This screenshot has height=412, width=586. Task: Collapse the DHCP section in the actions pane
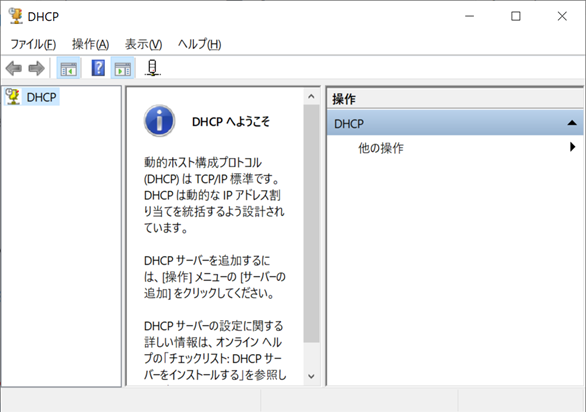point(572,123)
